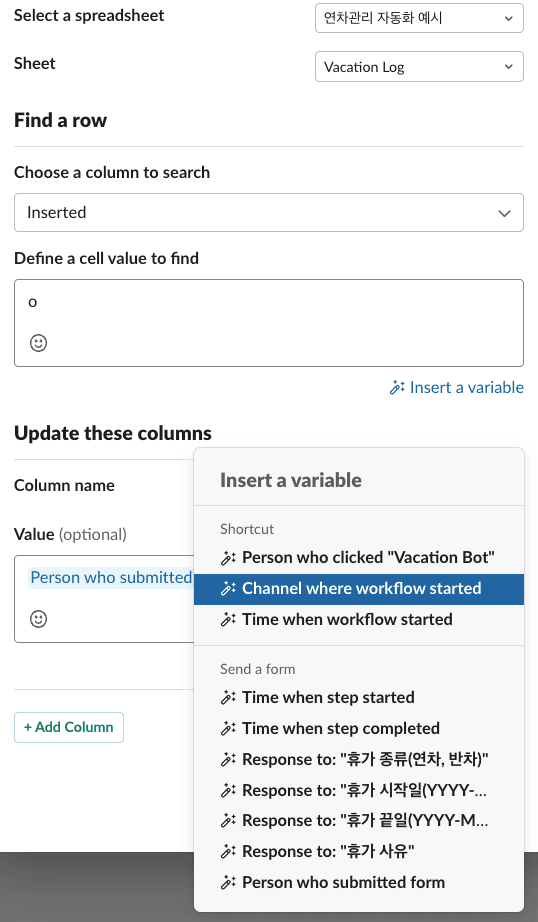Open the Select a spreadsheet dropdown

pyautogui.click(x=419, y=18)
